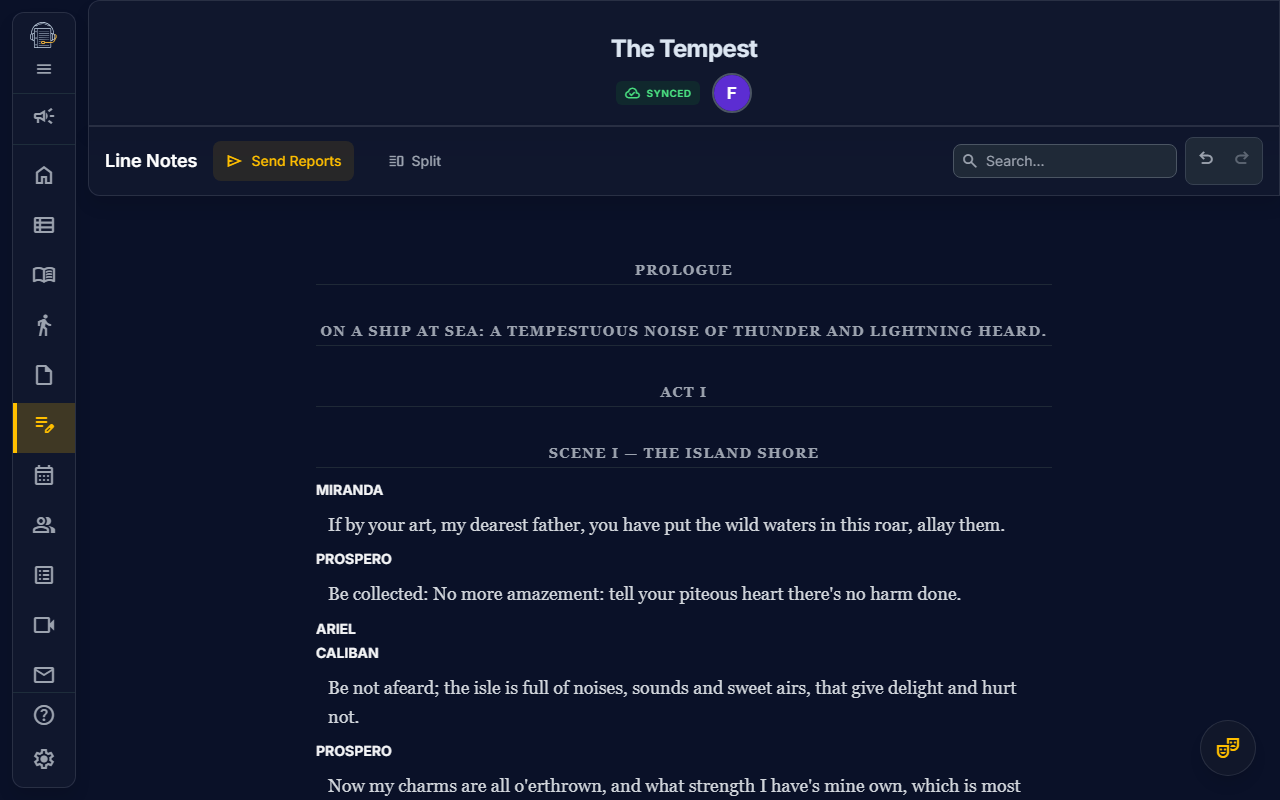
Task: Open the hamburger menu below the app logo
Action: point(44,69)
